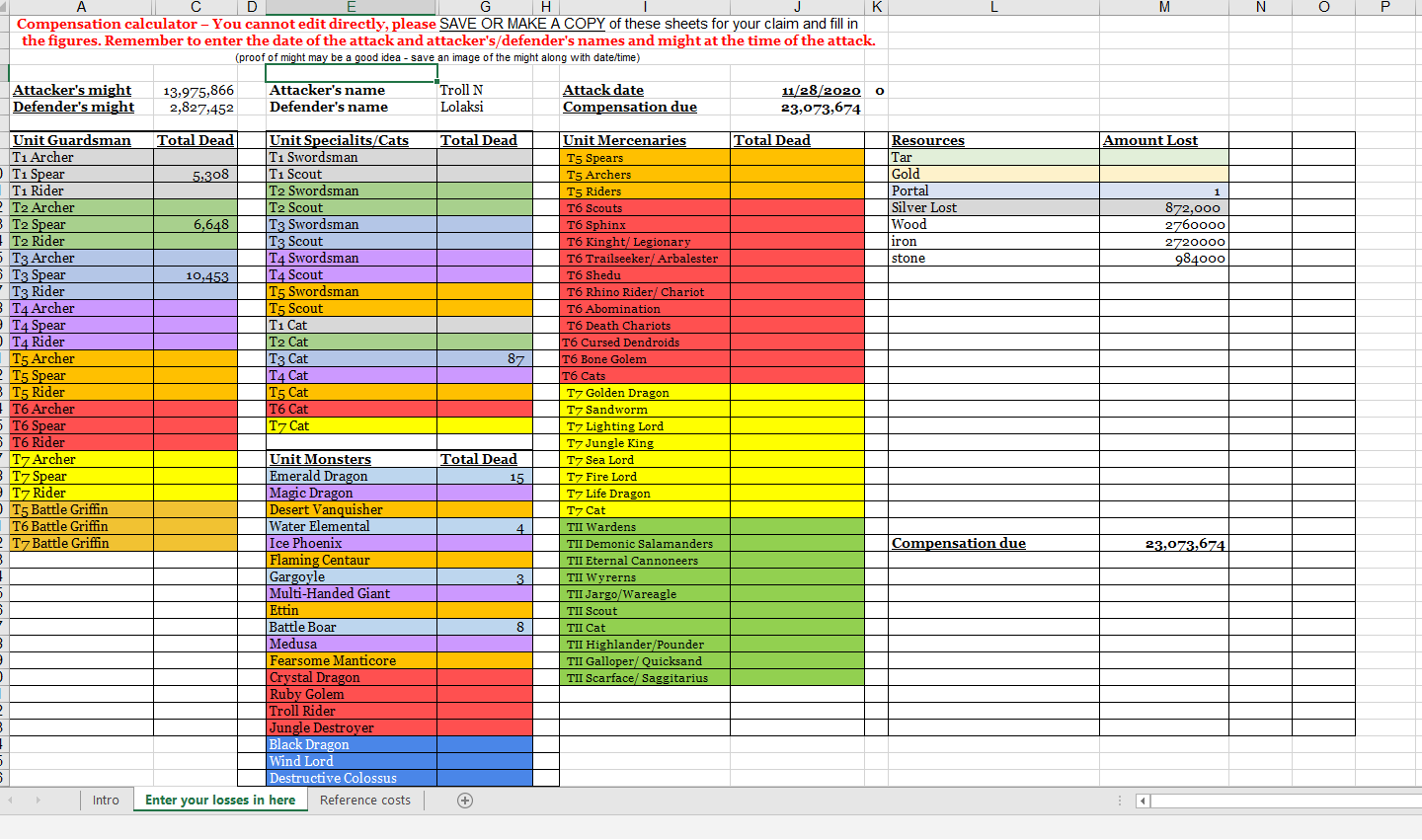Select column E header
This screenshot has height=840, width=1422.
[x=351, y=7]
